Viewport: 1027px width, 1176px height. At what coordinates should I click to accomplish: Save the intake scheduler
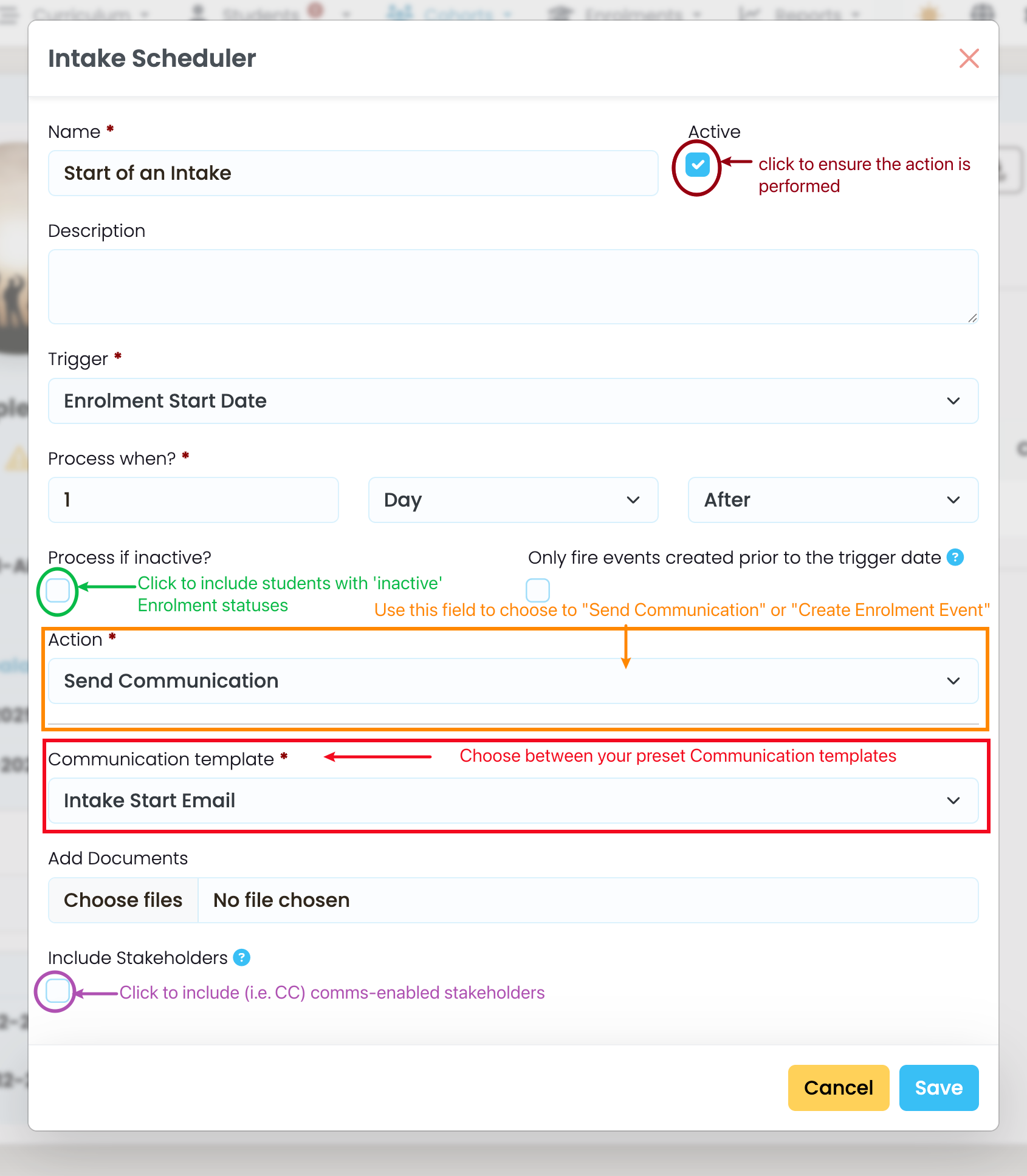pyautogui.click(x=938, y=1087)
